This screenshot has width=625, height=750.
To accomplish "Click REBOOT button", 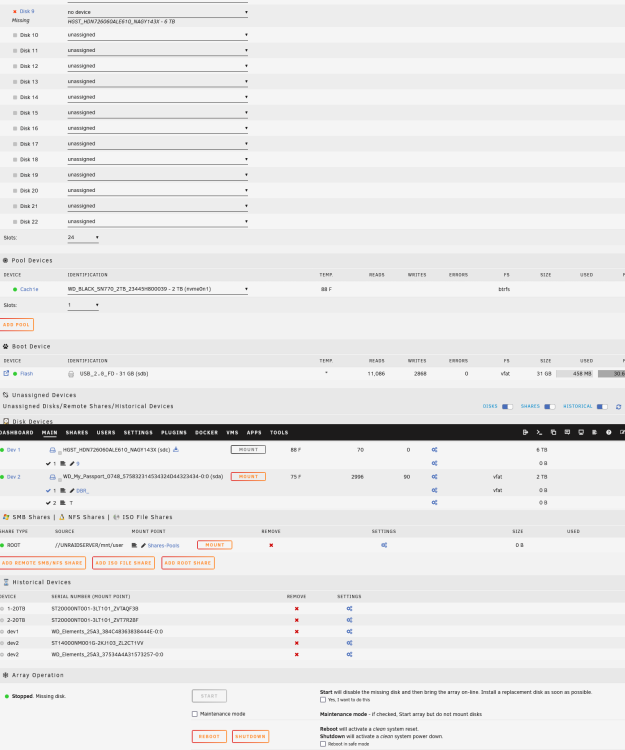I will [x=209, y=737].
